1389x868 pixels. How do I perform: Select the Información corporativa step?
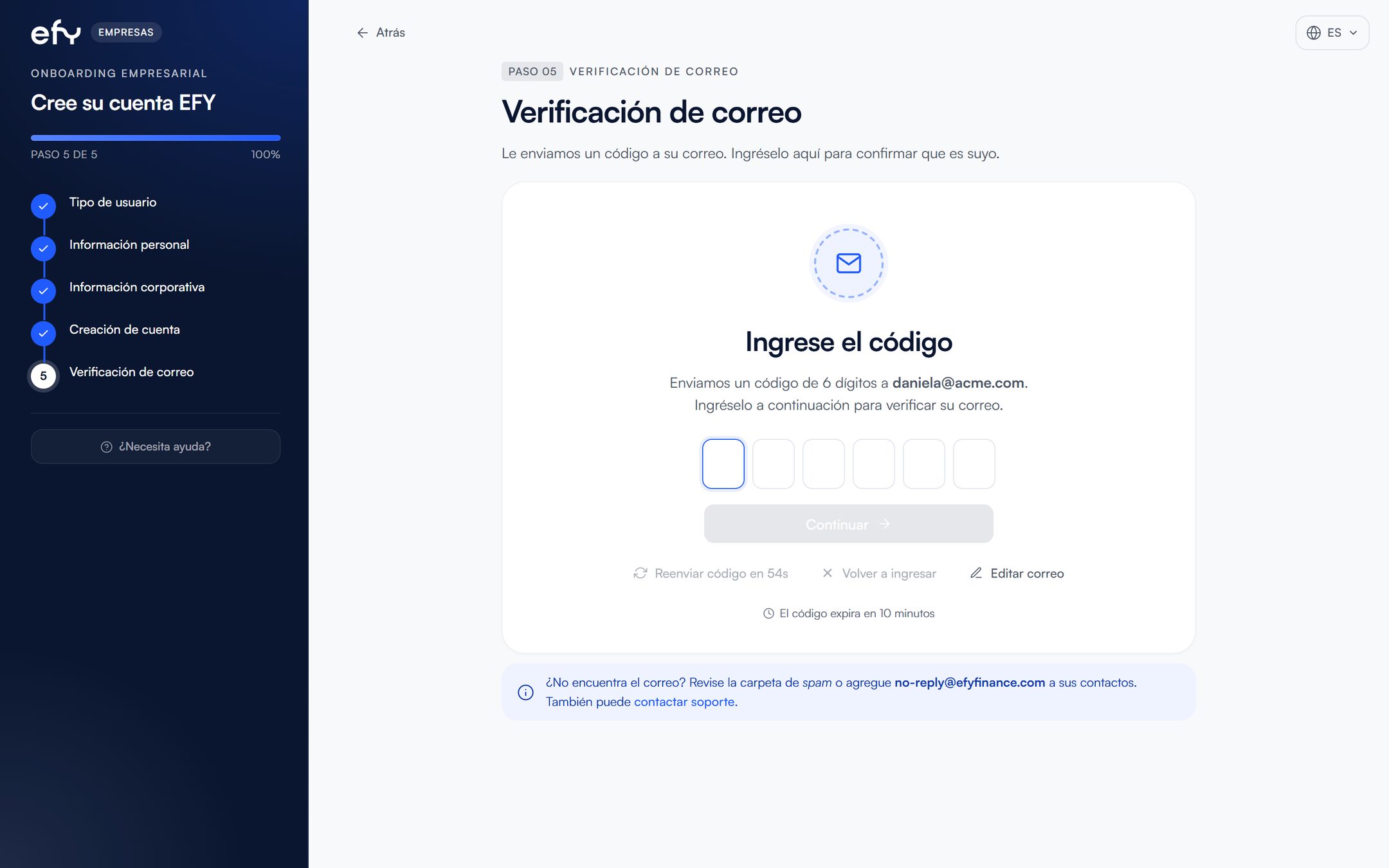click(x=137, y=287)
